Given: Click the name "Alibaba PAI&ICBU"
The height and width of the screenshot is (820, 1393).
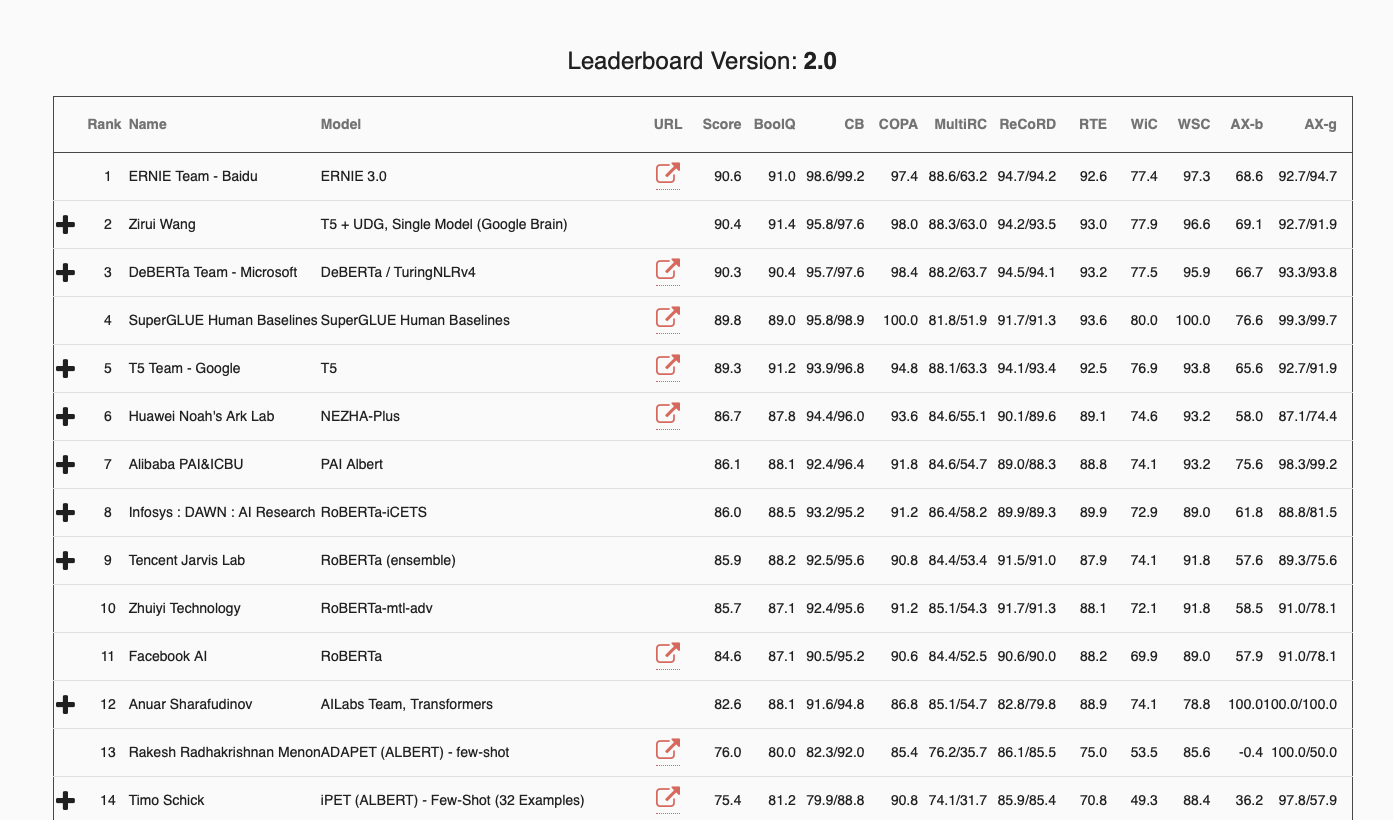Looking at the screenshot, I should point(186,464).
